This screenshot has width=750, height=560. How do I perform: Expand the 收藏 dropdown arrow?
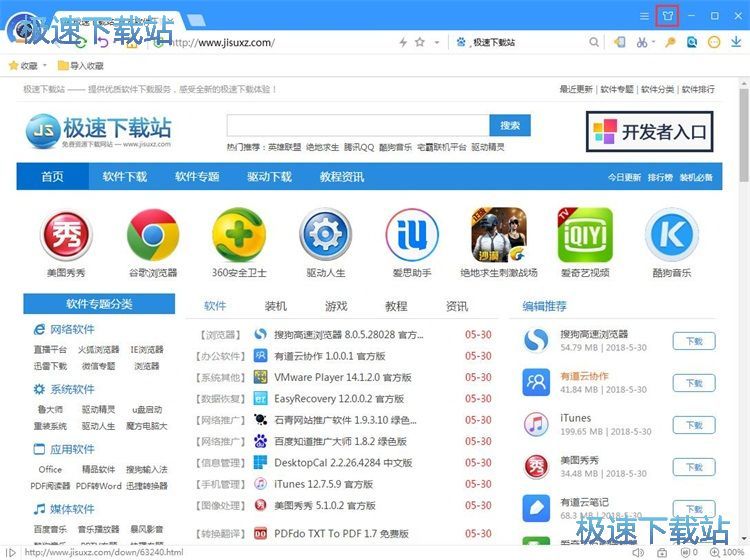point(45,66)
